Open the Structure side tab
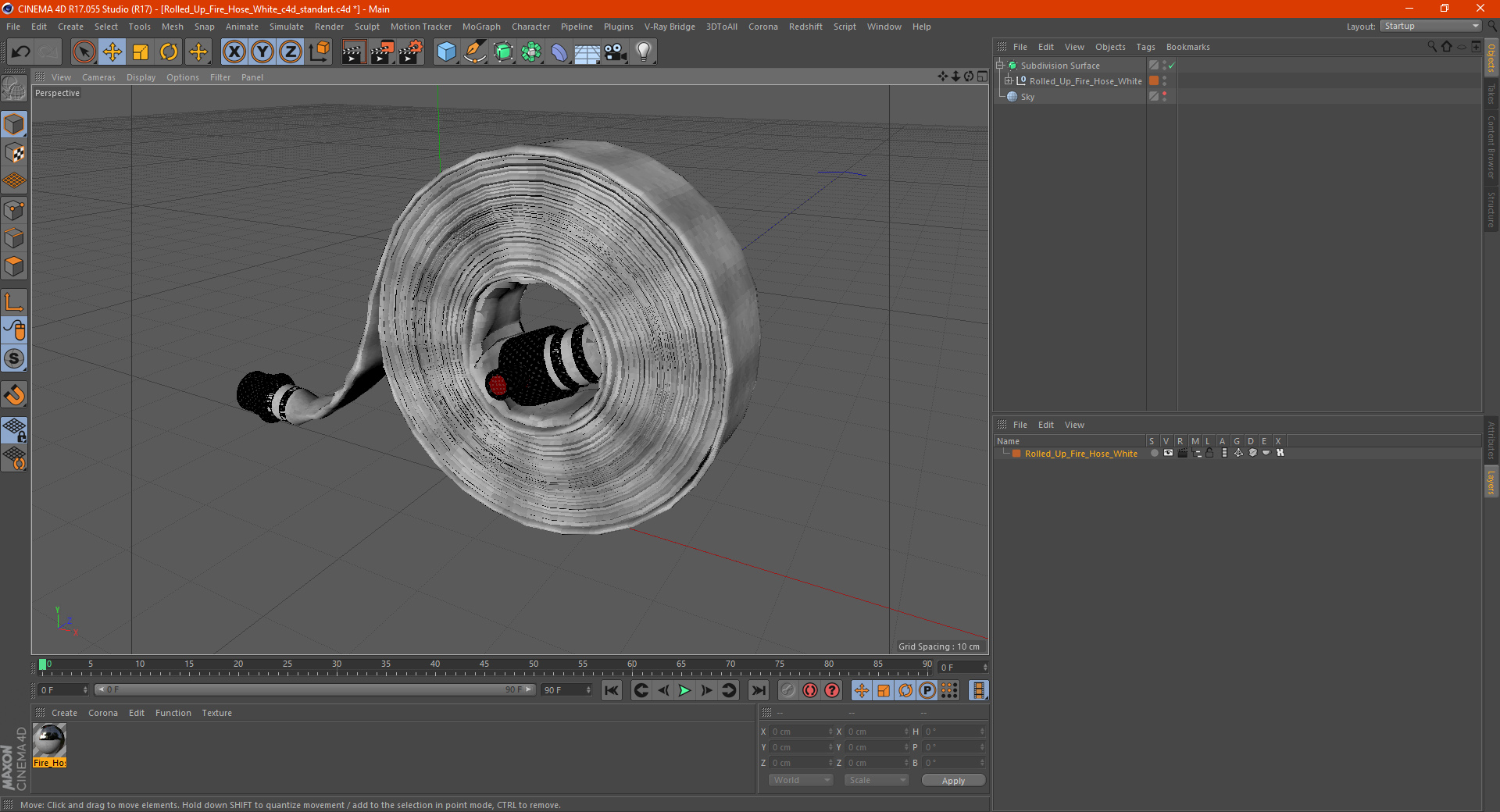 pyautogui.click(x=1491, y=209)
